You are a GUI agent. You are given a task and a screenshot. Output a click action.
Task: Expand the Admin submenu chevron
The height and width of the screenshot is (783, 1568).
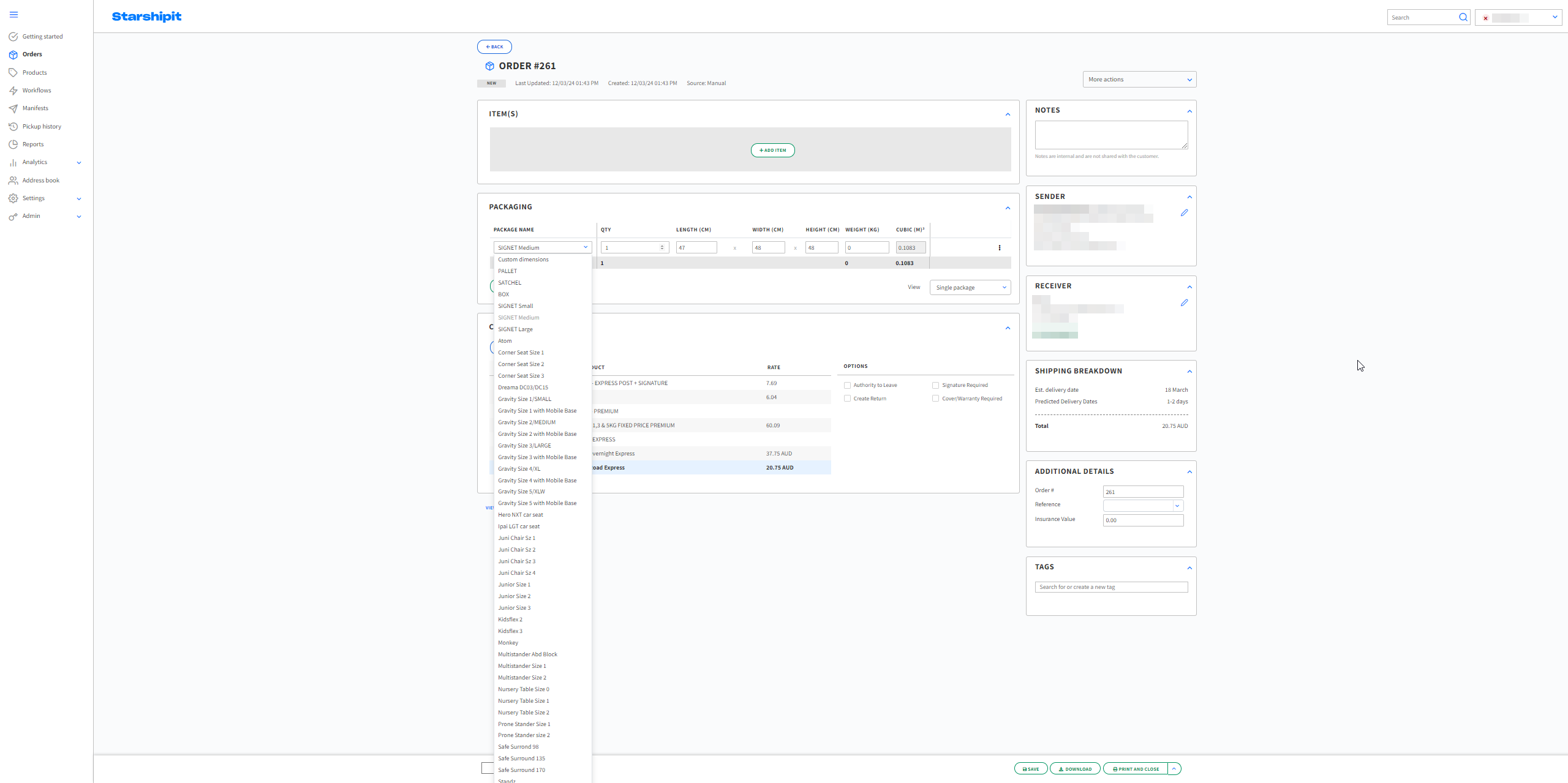(79, 217)
